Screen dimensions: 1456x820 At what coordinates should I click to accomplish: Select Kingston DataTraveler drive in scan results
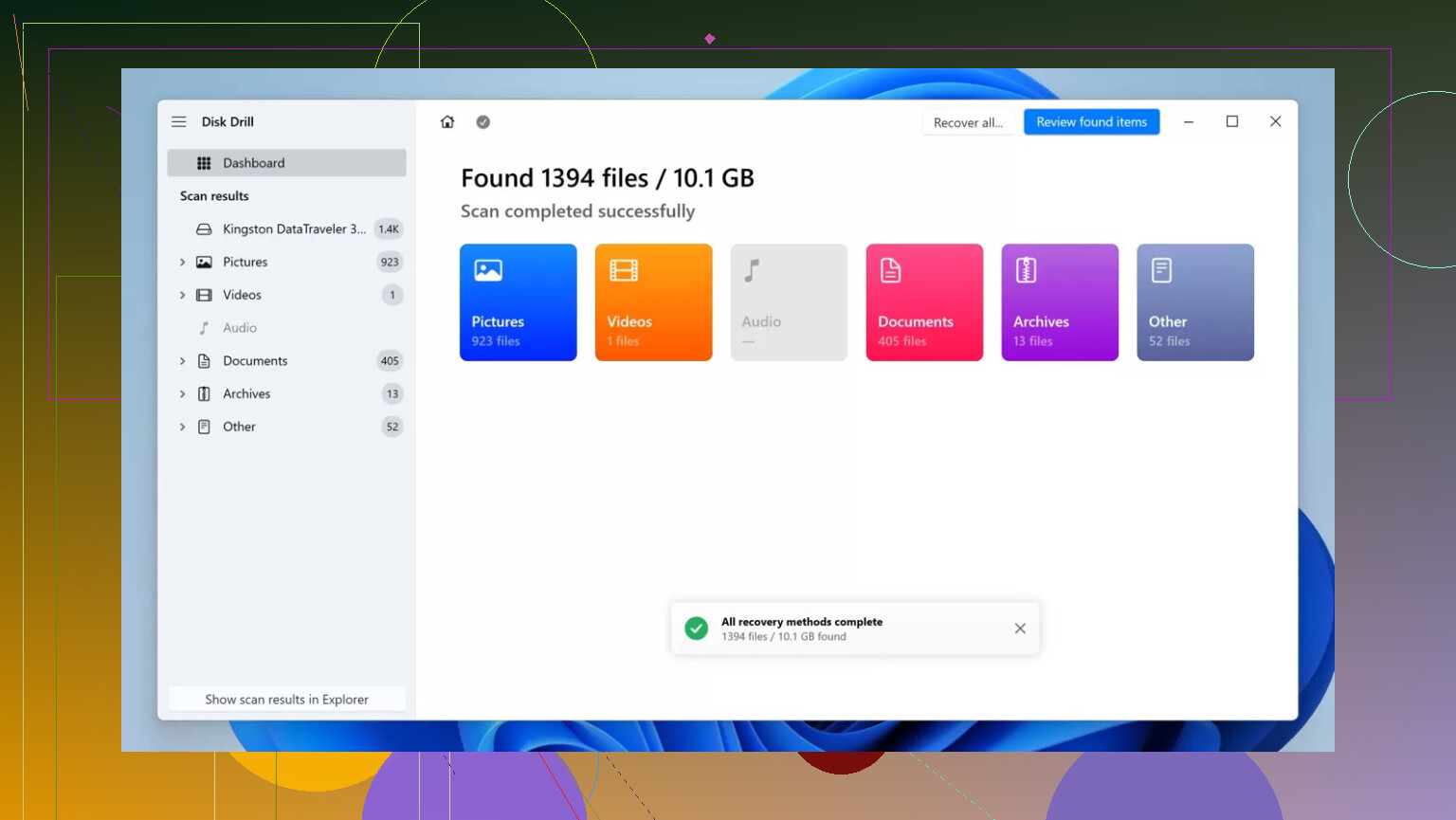294,229
